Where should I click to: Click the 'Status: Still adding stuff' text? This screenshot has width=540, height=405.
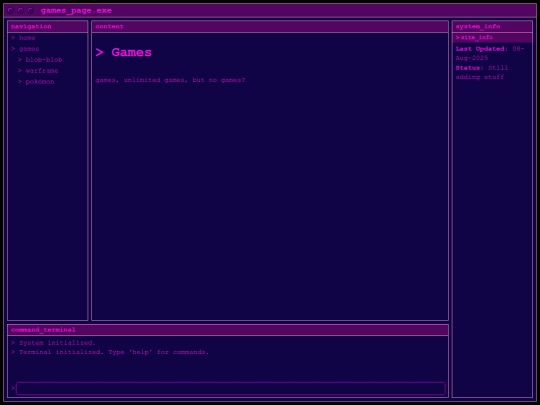click(482, 72)
